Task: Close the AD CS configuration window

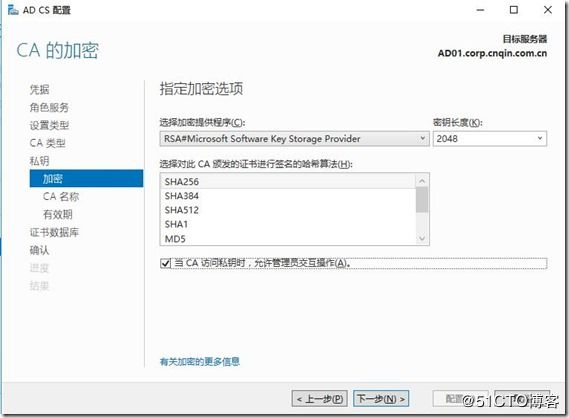Action: (x=548, y=10)
